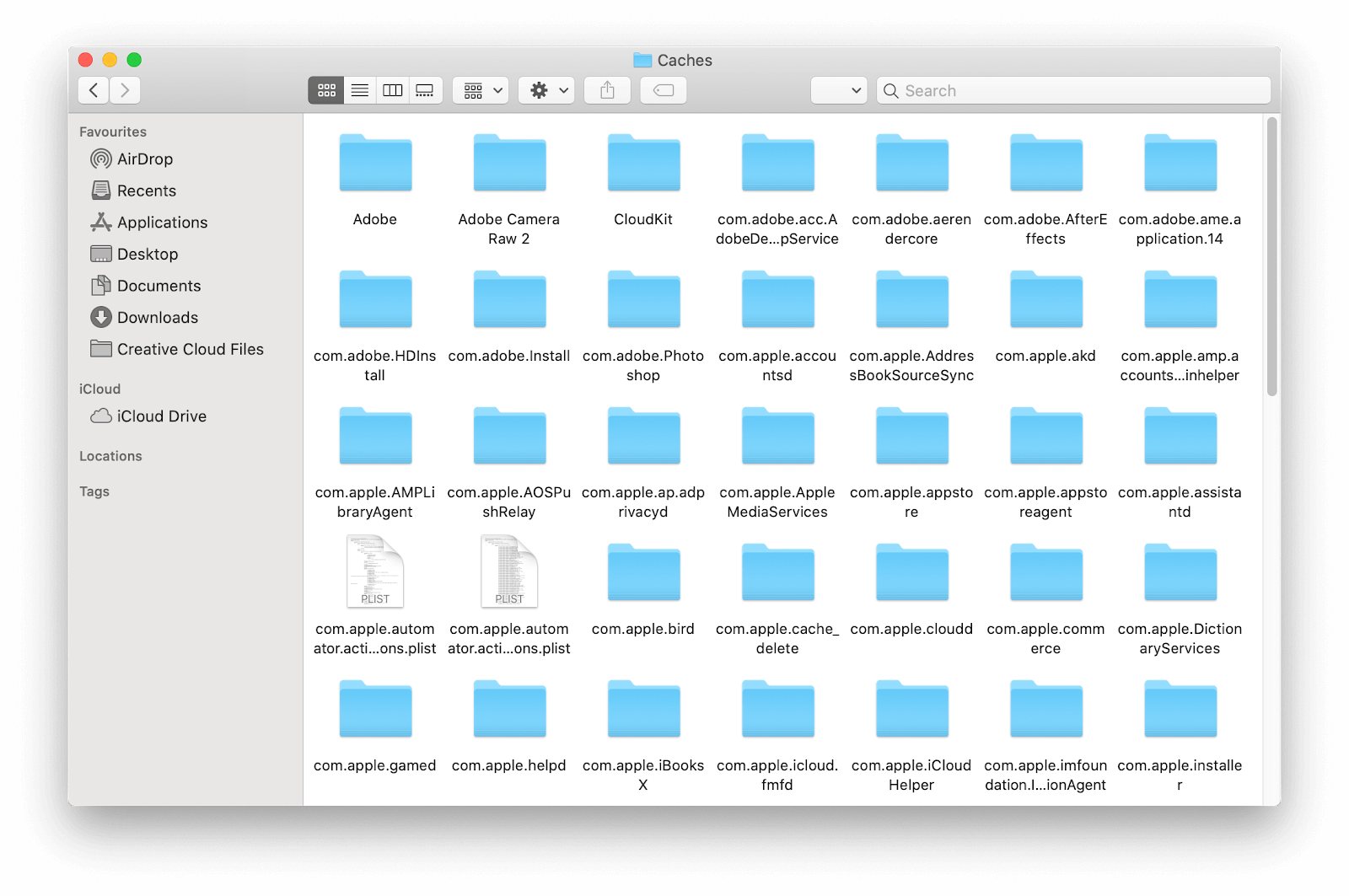Select the com.apple.accountsd folder
The width and height of the screenshot is (1349, 896).
(777, 300)
